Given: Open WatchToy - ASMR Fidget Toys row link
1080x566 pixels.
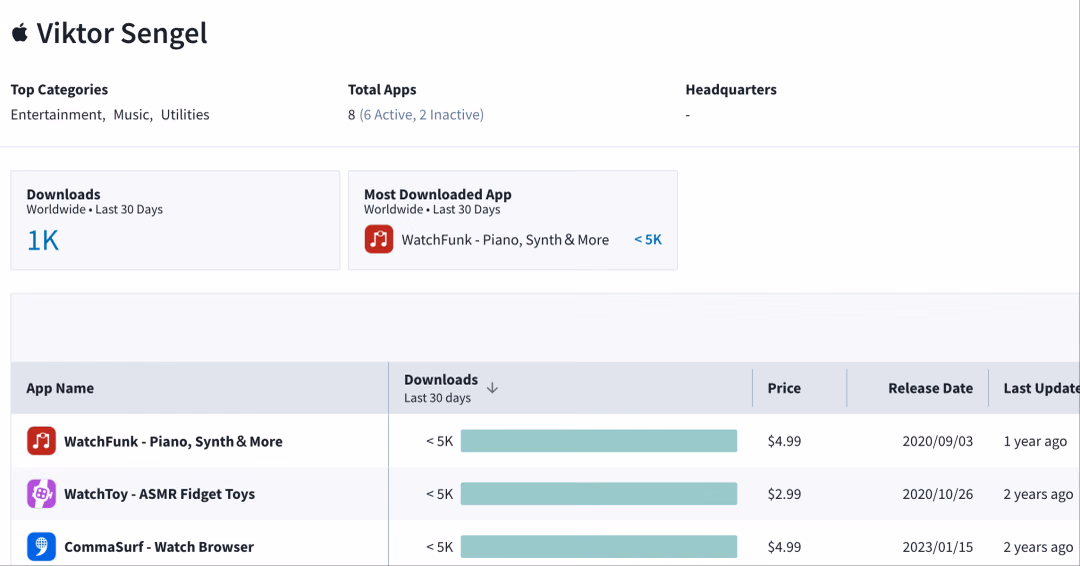Looking at the screenshot, I should tap(160, 494).
